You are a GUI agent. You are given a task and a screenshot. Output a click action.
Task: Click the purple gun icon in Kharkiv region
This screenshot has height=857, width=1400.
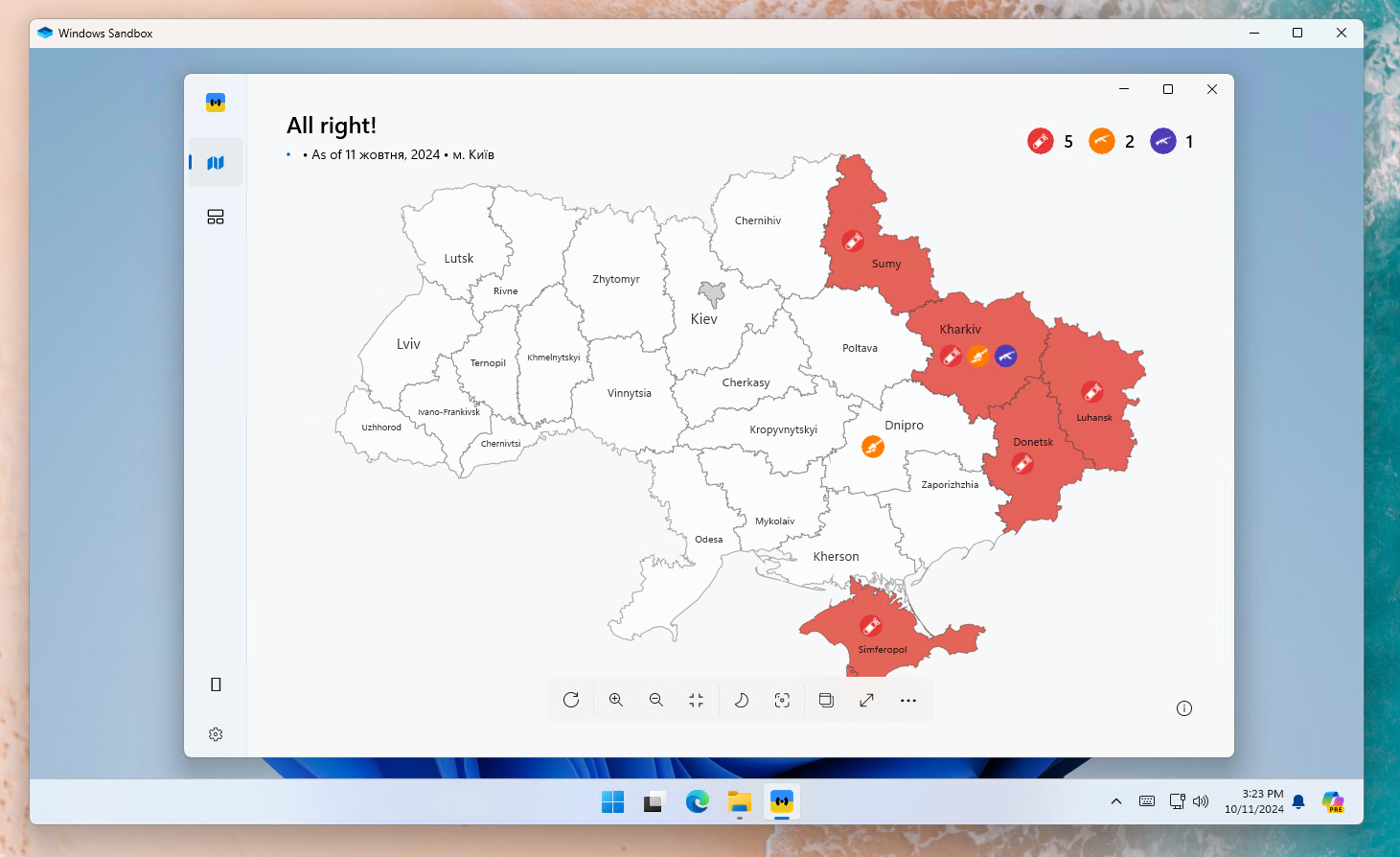[1006, 357]
